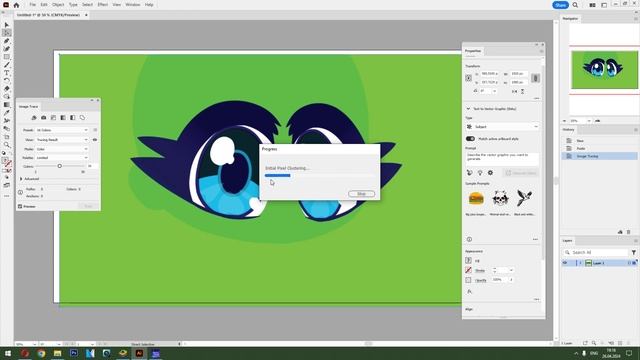Choose the Grayscale preset icon
The image size is (640, 360).
pyautogui.click(x=63, y=118)
